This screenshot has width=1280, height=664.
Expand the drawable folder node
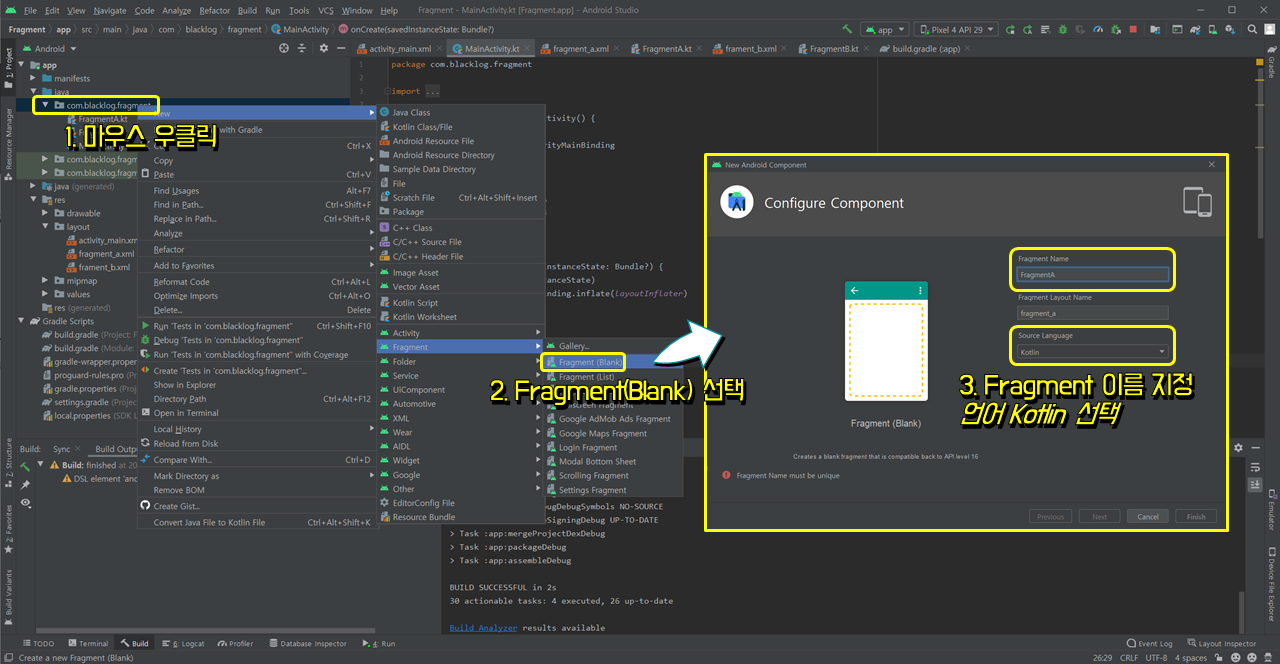tap(46, 213)
